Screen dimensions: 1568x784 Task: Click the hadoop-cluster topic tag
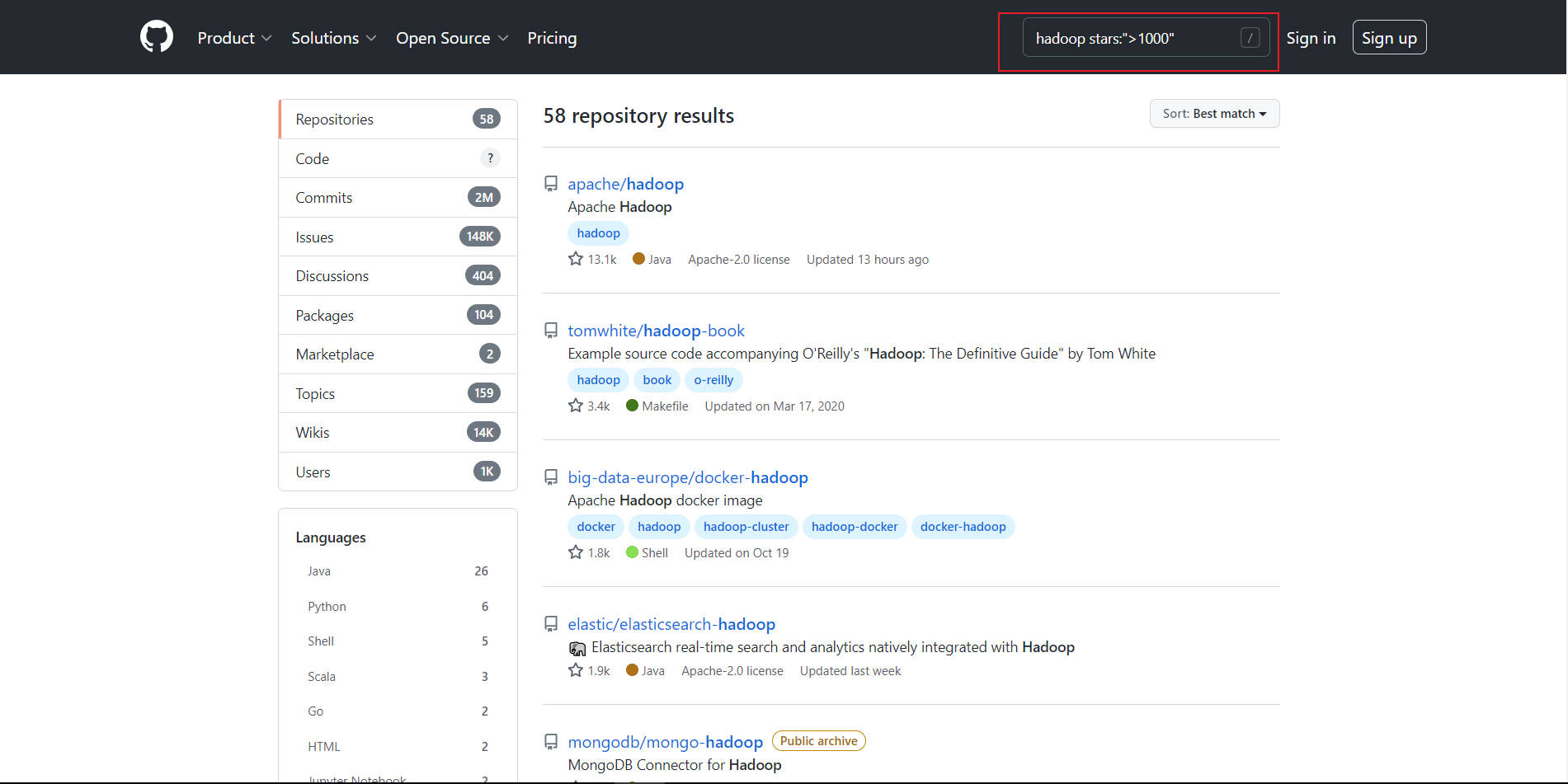click(x=746, y=527)
